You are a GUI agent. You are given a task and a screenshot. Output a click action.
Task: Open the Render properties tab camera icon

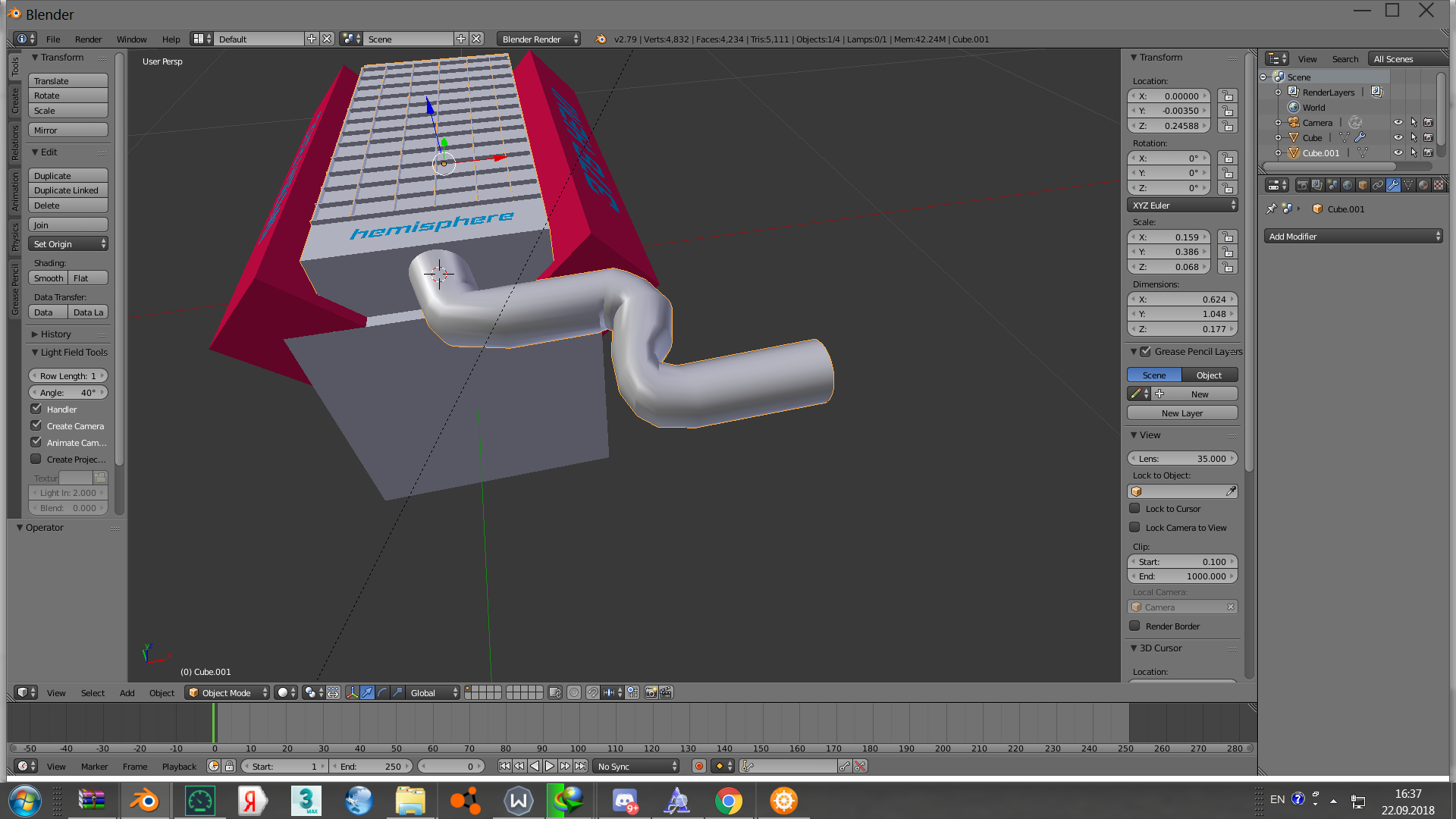pyautogui.click(x=1302, y=185)
